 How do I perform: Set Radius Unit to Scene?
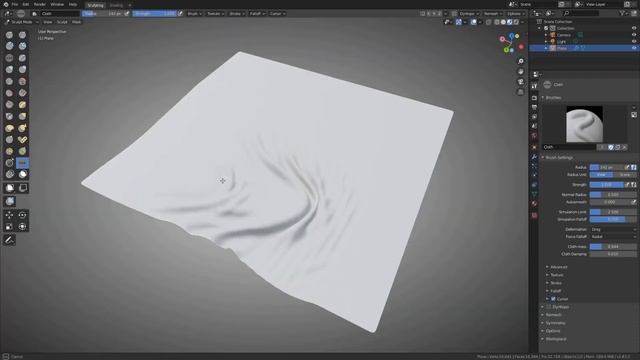[625, 175]
